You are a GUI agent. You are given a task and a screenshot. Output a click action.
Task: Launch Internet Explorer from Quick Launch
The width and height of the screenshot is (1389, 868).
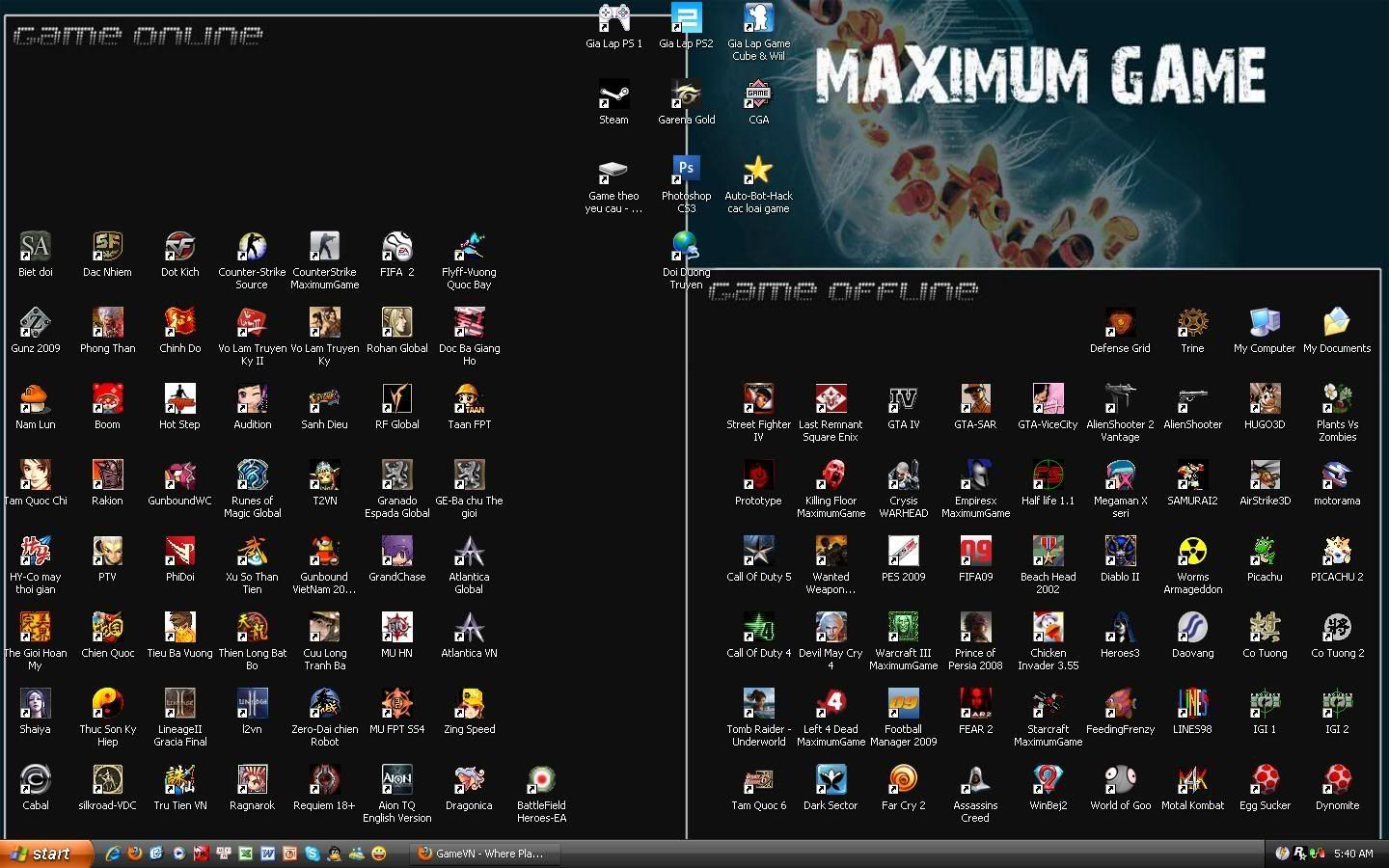[113, 854]
